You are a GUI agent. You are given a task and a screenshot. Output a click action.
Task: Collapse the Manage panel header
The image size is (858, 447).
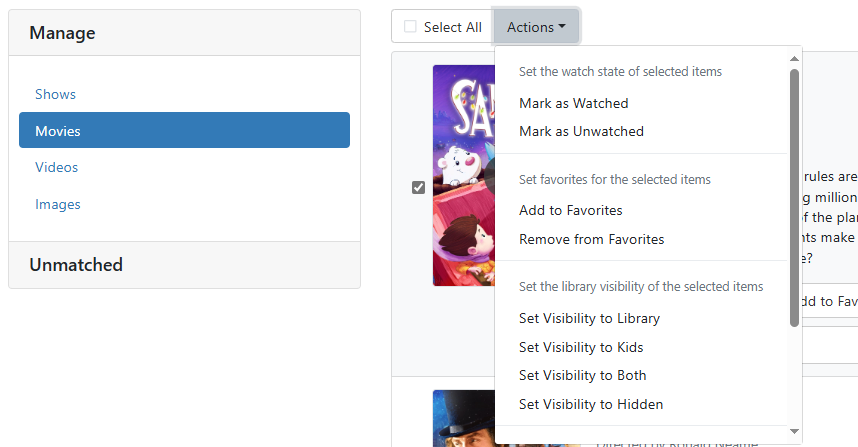click(x=62, y=33)
